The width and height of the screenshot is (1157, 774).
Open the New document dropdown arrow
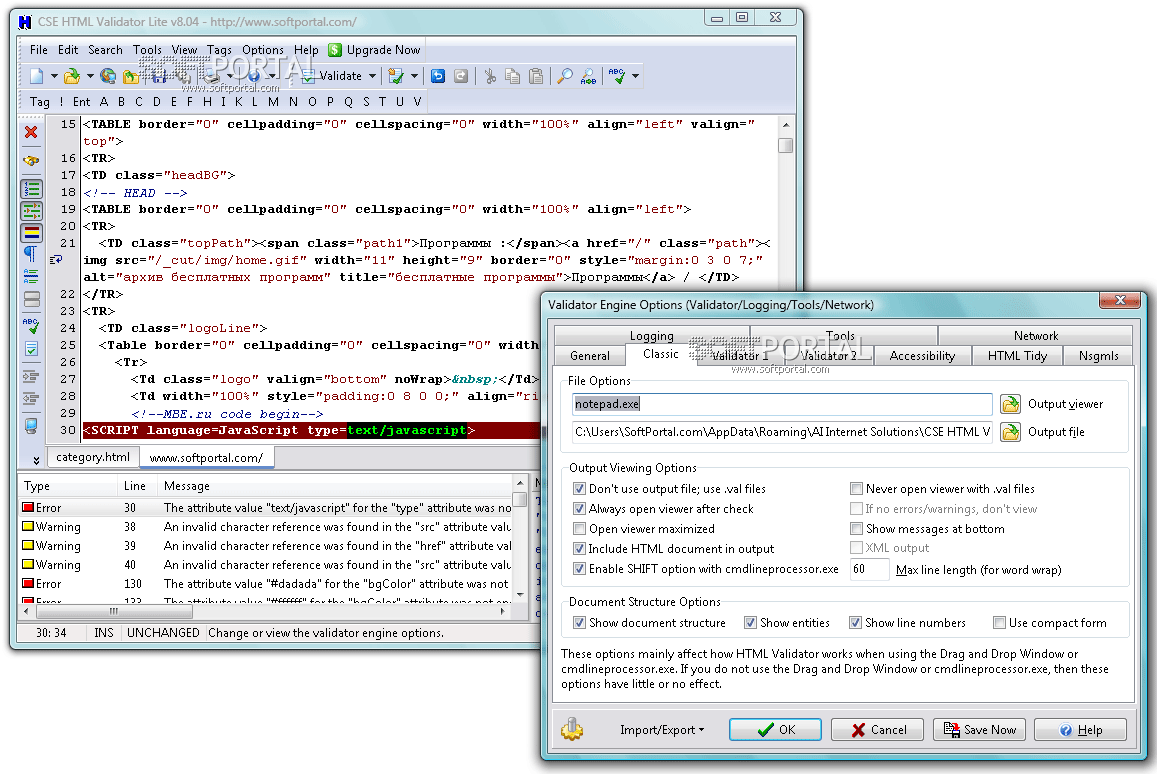(x=54, y=76)
